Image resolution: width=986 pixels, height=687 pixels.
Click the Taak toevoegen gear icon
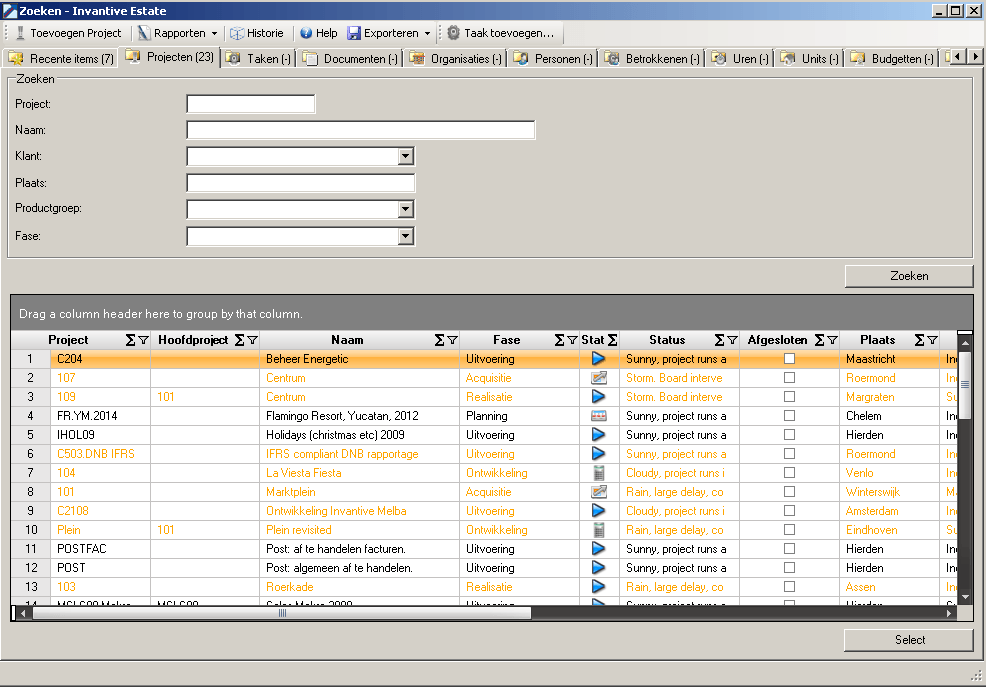pos(453,33)
